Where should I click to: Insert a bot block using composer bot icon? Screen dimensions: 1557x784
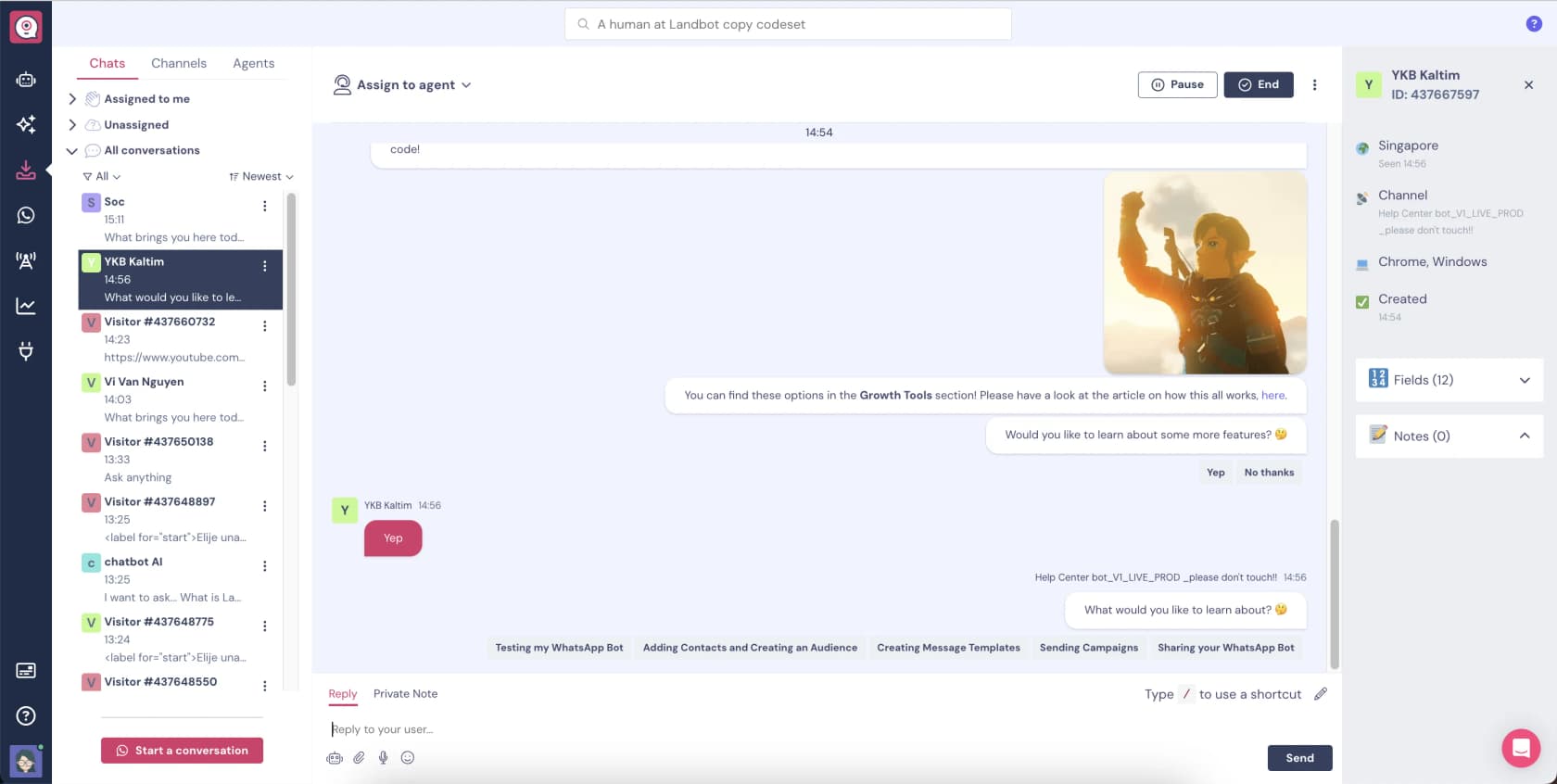(x=335, y=758)
